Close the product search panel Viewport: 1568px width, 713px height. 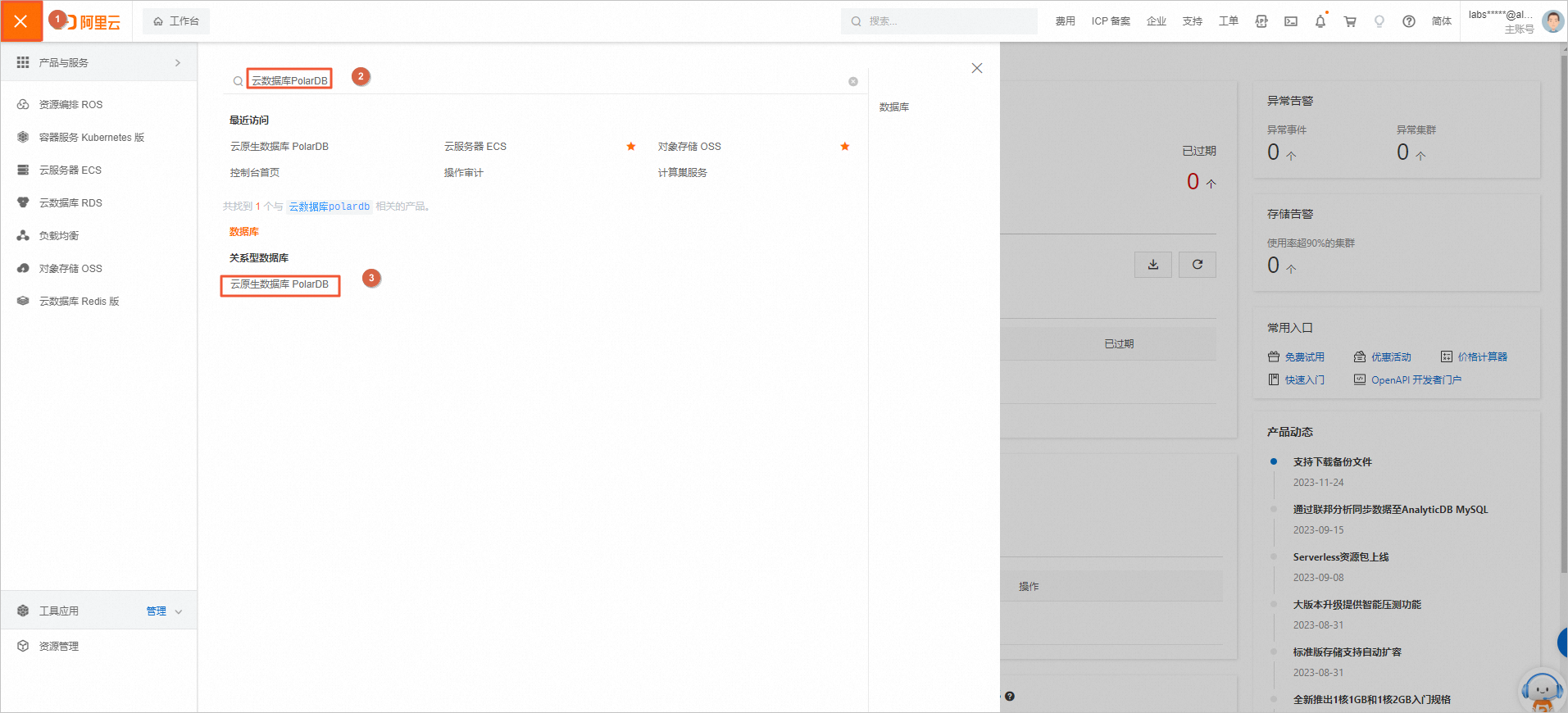tap(977, 68)
